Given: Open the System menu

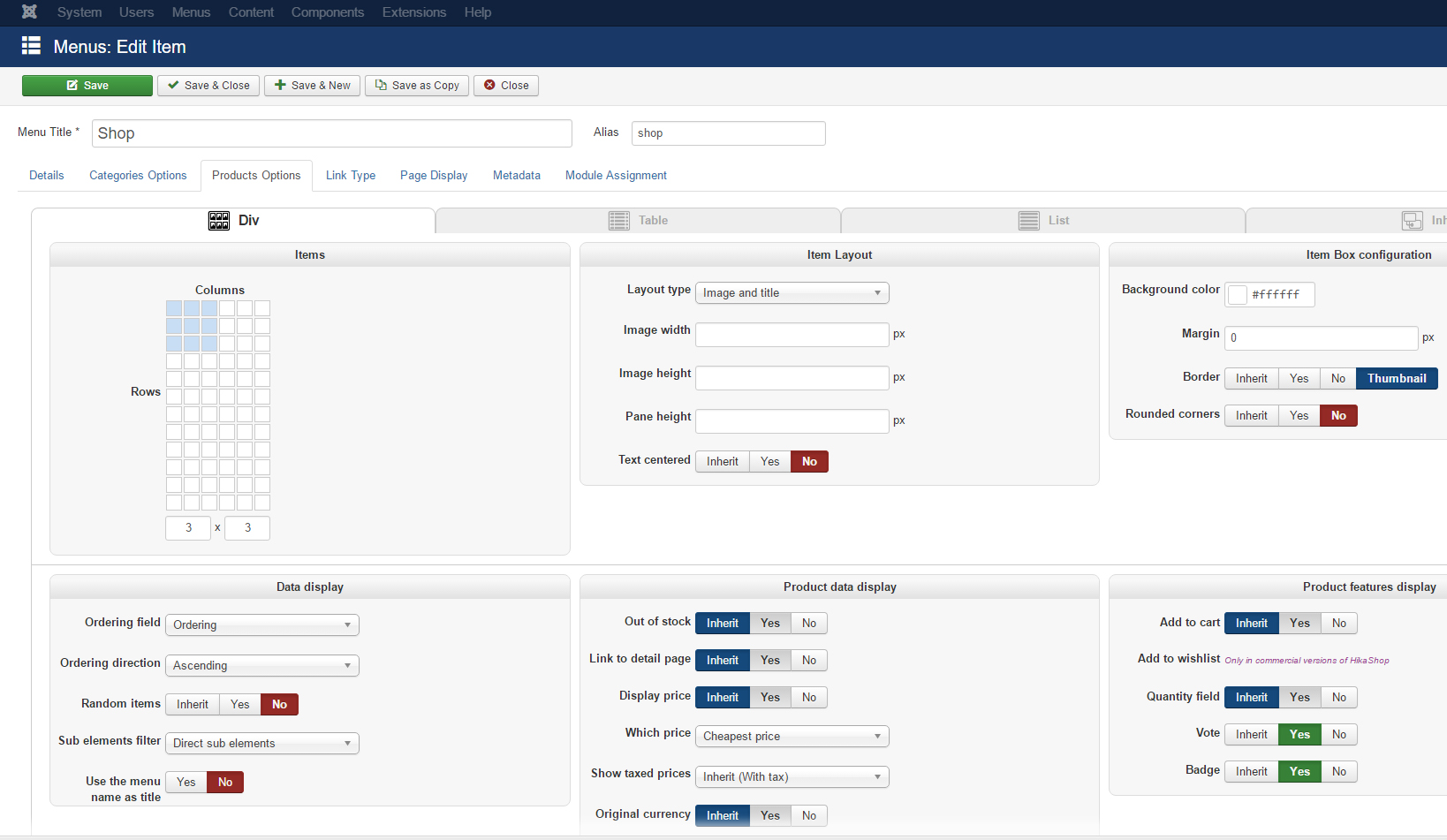Looking at the screenshot, I should 80,12.
